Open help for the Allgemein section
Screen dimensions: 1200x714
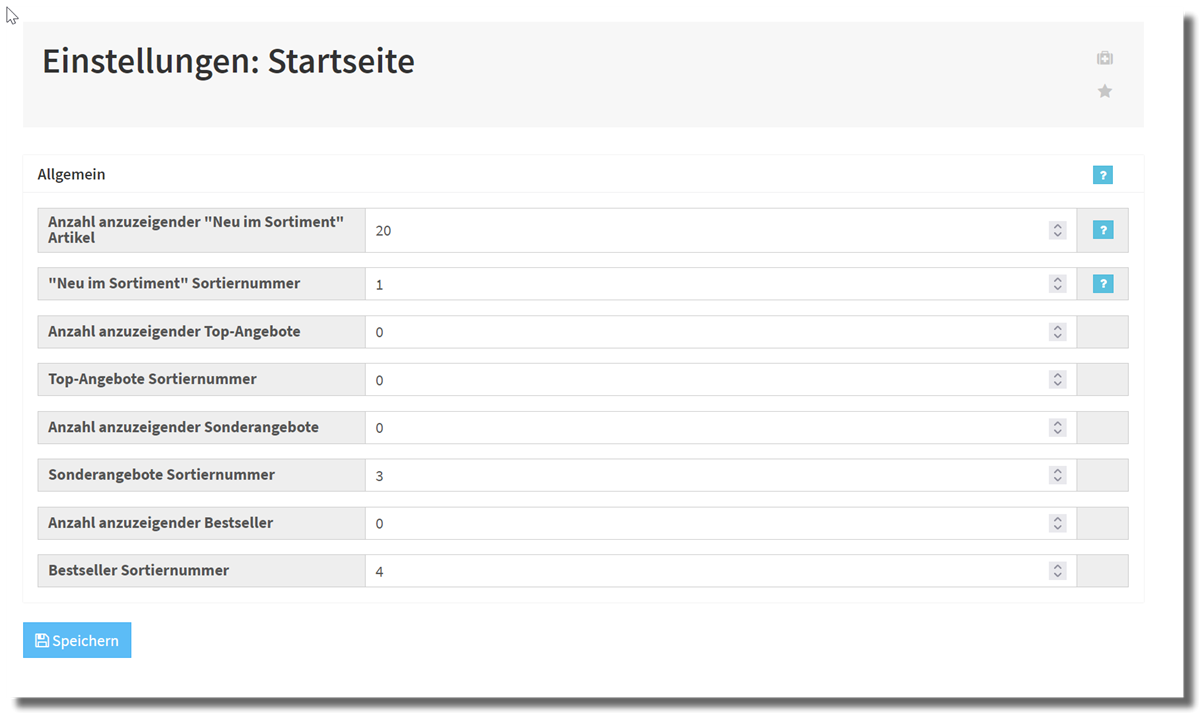click(x=1102, y=175)
